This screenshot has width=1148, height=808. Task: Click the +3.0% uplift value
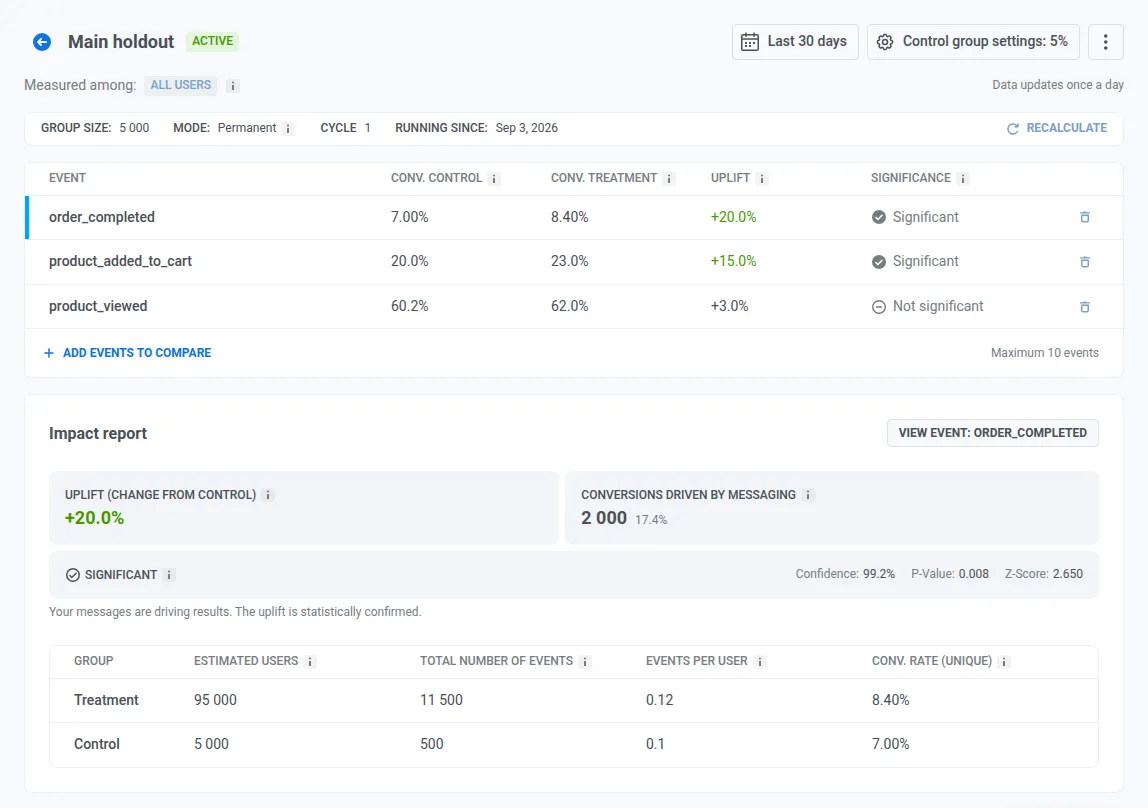click(x=729, y=306)
